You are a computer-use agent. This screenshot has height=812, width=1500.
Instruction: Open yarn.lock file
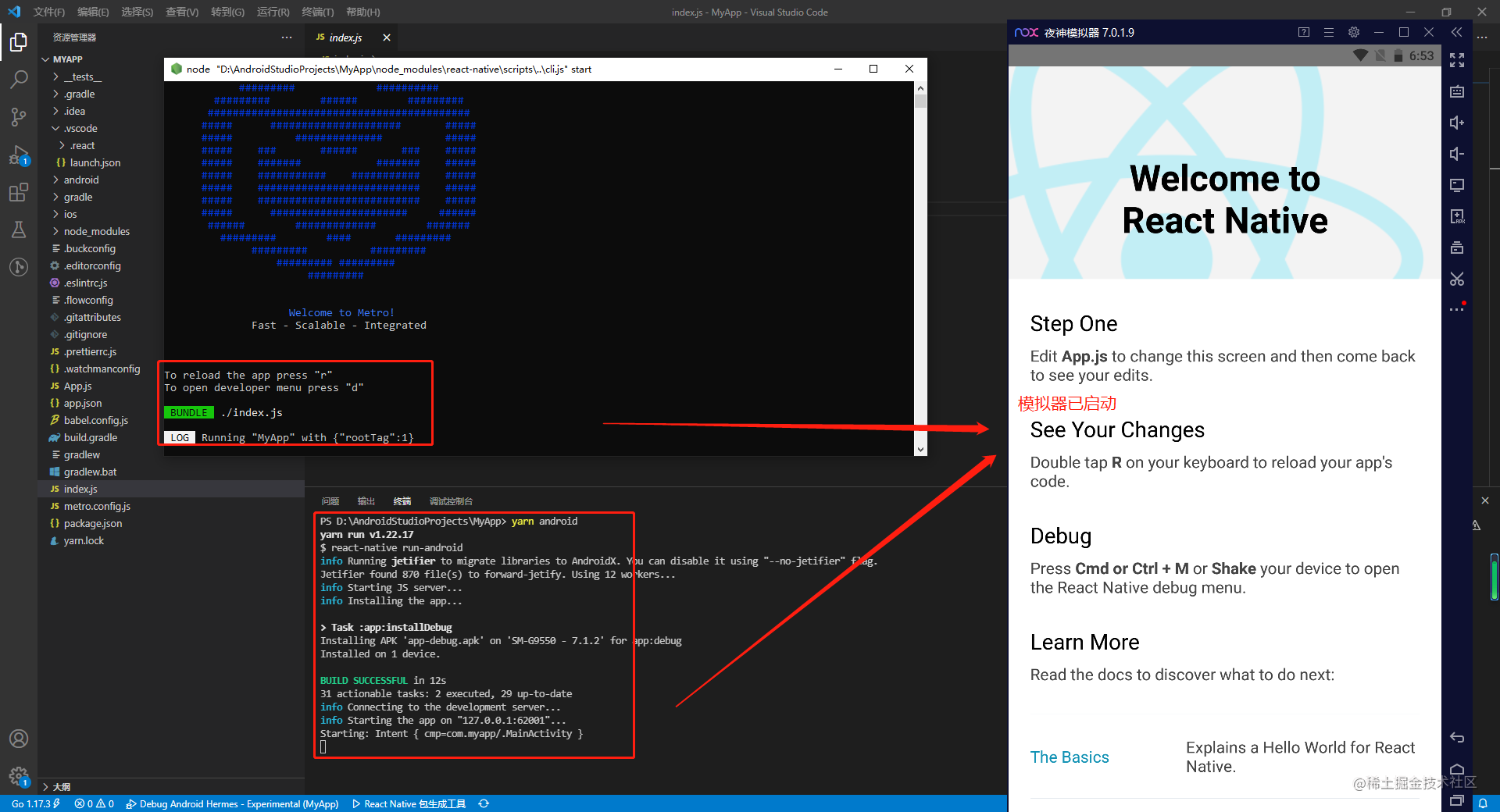[84, 540]
